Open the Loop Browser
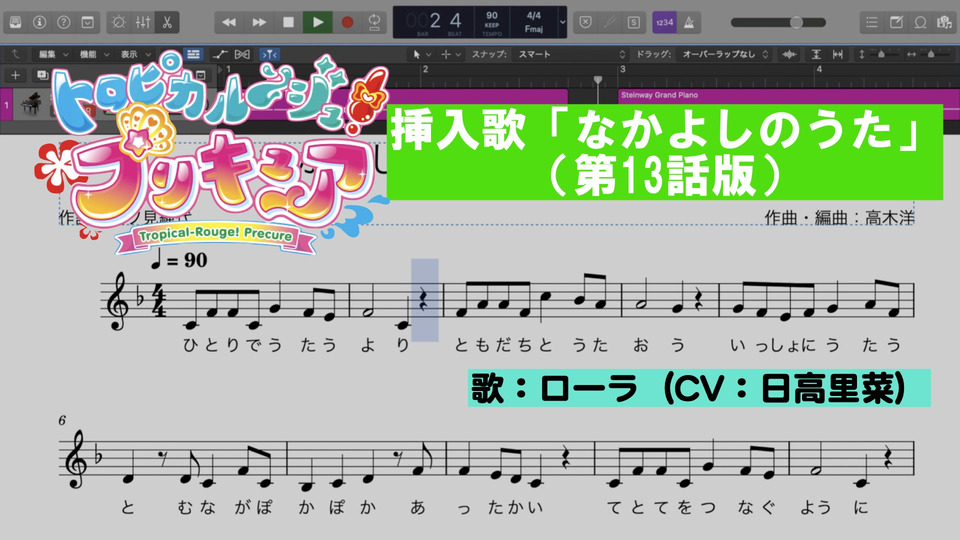The height and width of the screenshot is (540, 960). pos(920,23)
